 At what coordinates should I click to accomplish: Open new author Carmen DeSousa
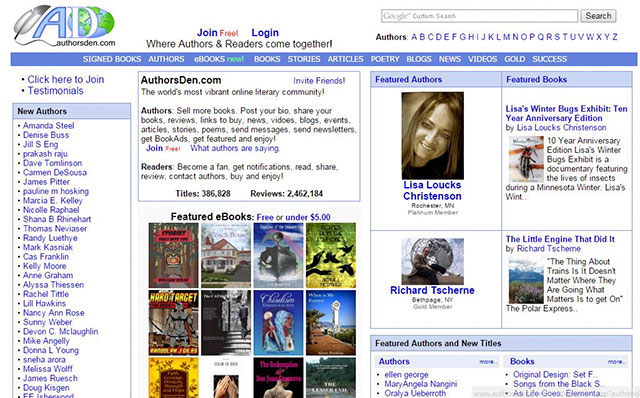(x=55, y=173)
